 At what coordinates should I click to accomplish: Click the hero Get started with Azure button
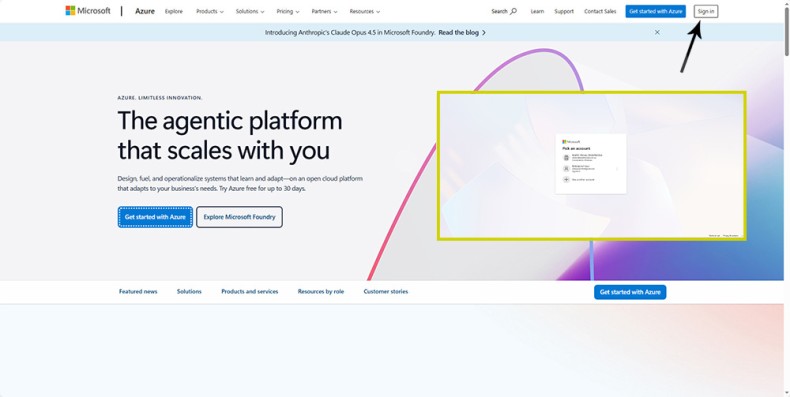(155, 217)
